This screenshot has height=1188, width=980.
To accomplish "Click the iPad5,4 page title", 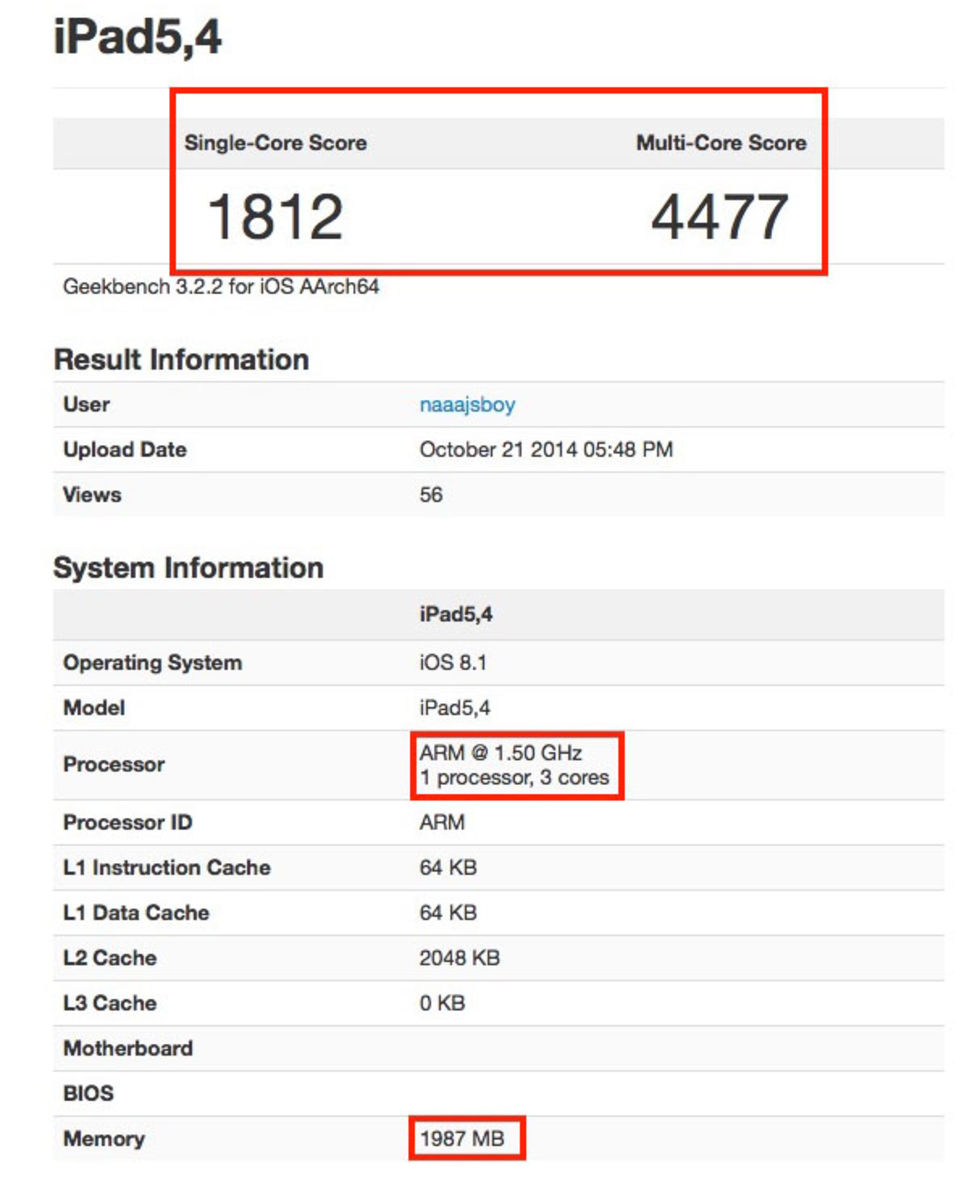I will (138, 38).
